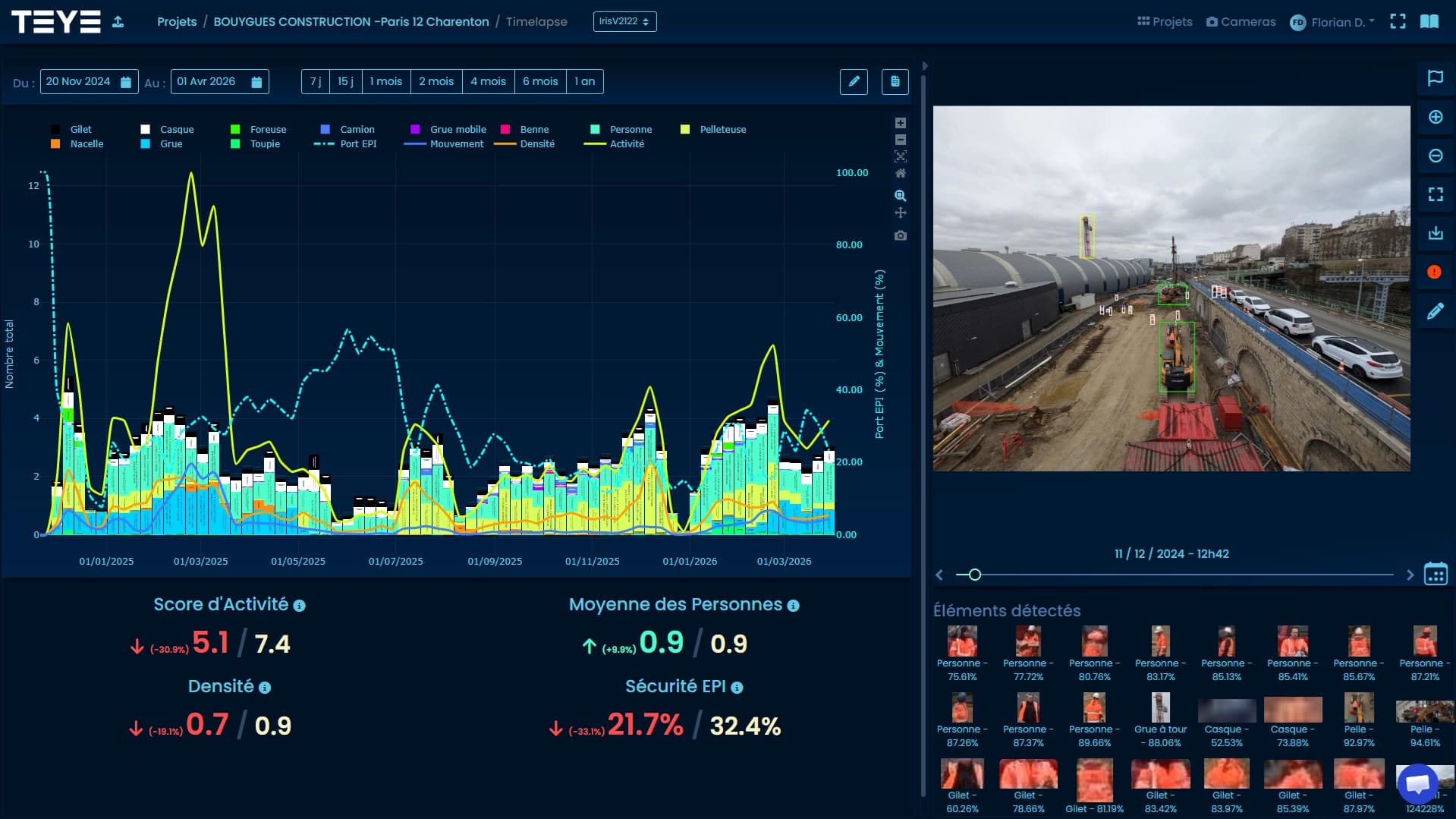Go to Projets breadcrumb link
Viewport: 1456px width, 819px height.
pyautogui.click(x=177, y=22)
